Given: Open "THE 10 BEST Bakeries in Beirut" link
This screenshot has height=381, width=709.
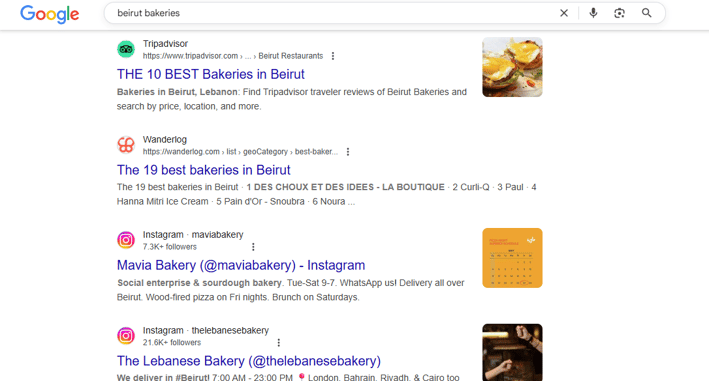Looking at the screenshot, I should click(211, 74).
